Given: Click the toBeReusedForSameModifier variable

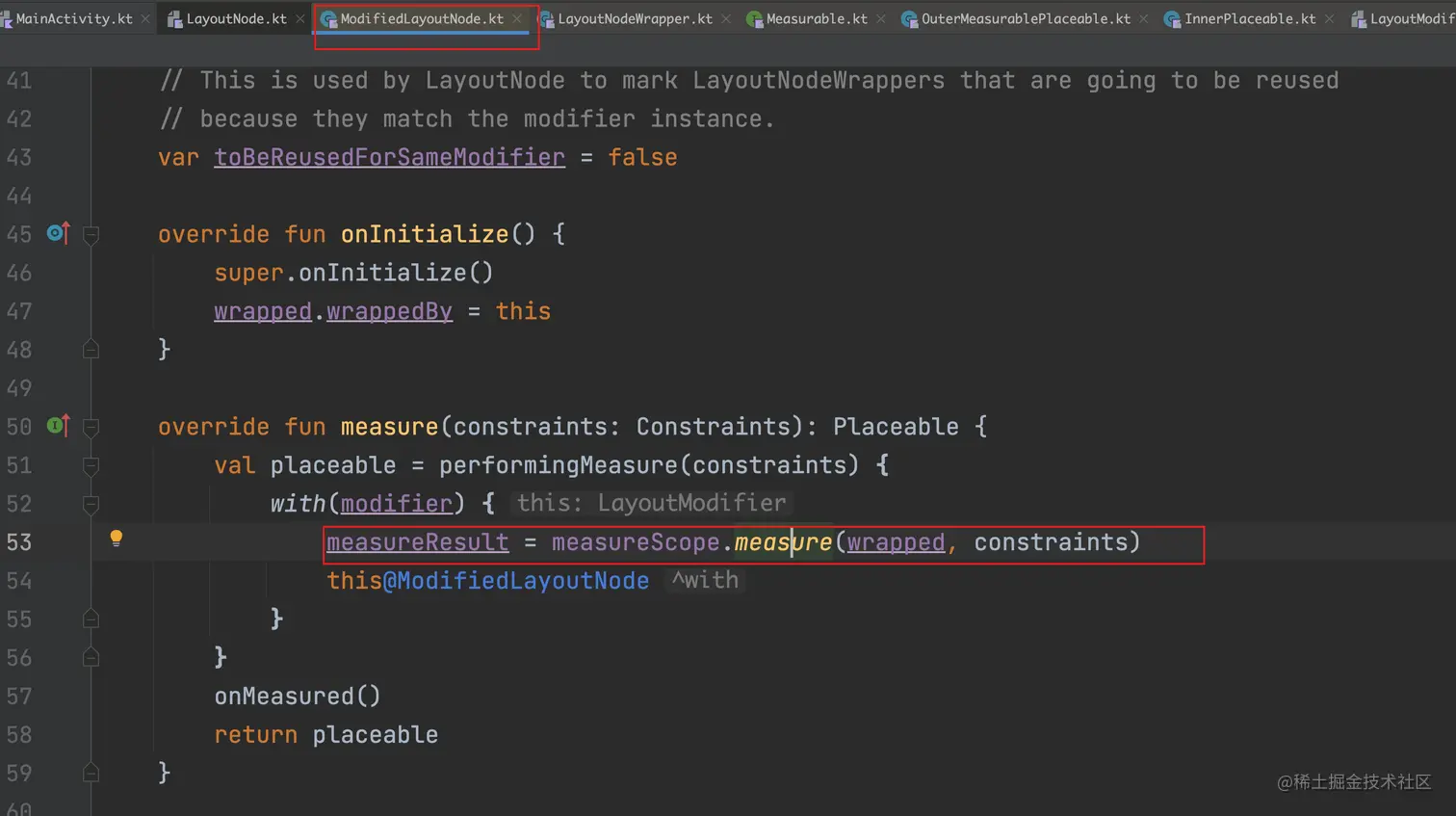Looking at the screenshot, I should (389, 157).
